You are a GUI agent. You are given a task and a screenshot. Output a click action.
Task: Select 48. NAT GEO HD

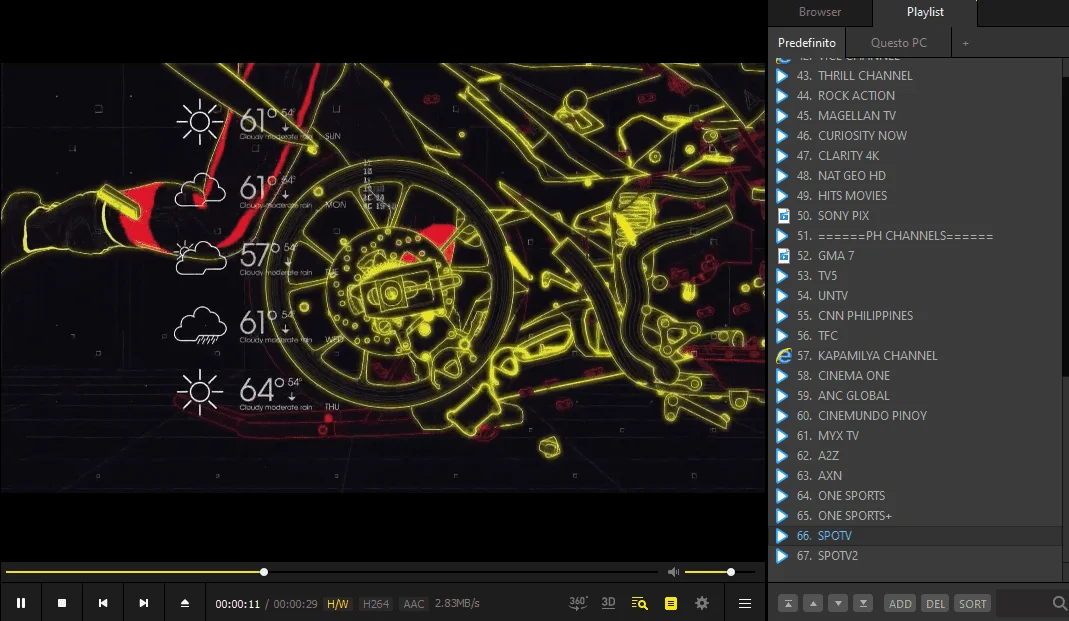[x=916, y=176]
